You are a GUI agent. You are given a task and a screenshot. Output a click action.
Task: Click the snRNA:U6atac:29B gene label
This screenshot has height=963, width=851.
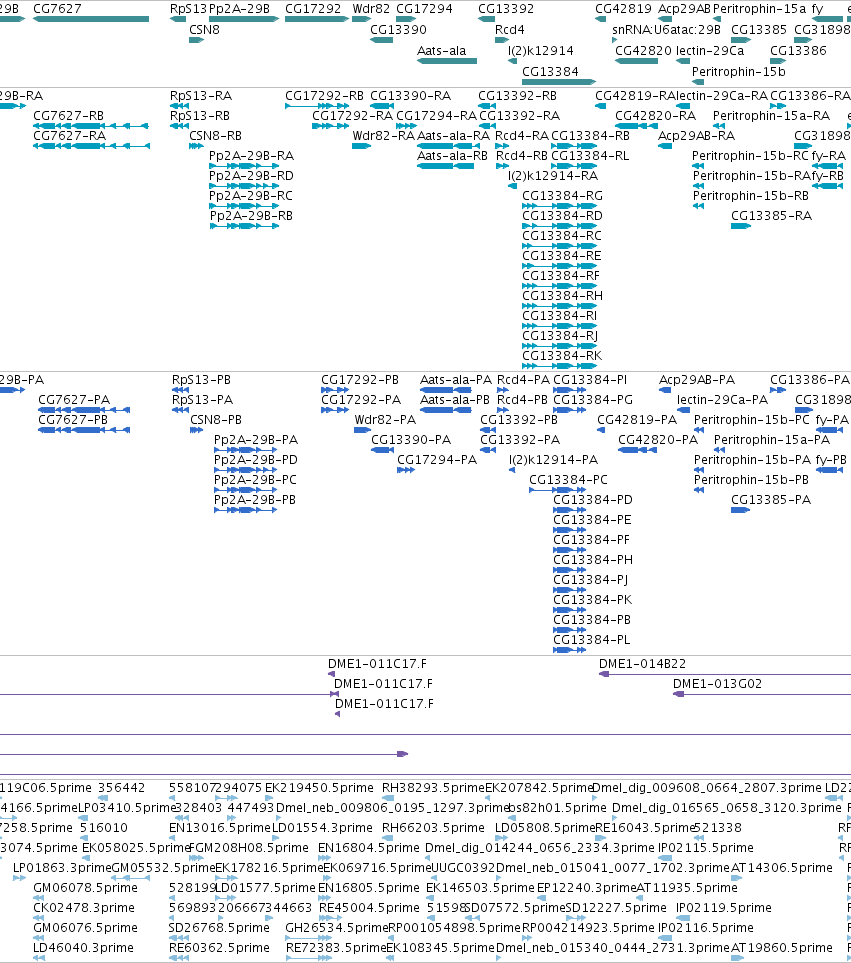pos(667,30)
